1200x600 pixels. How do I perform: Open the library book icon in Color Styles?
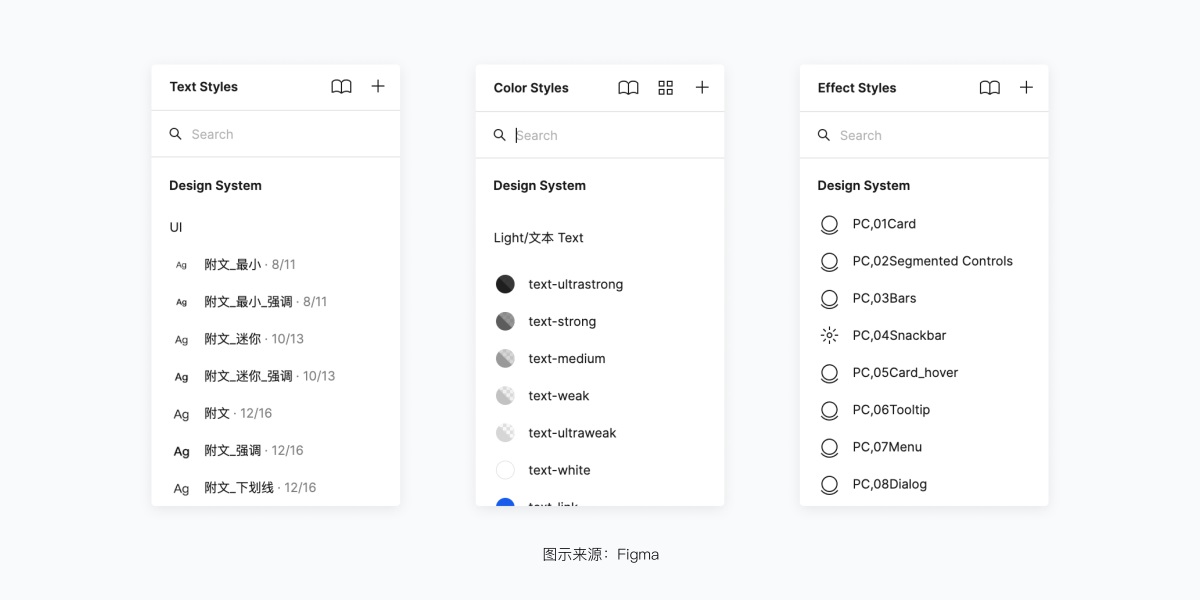coord(628,88)
